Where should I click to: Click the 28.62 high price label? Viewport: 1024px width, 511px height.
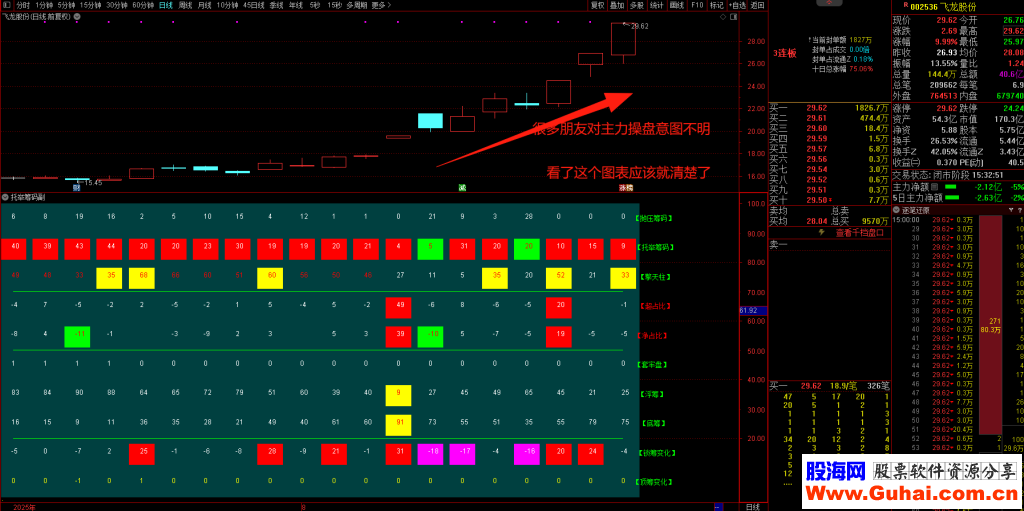pyautogui.click(x=639, y=26)
